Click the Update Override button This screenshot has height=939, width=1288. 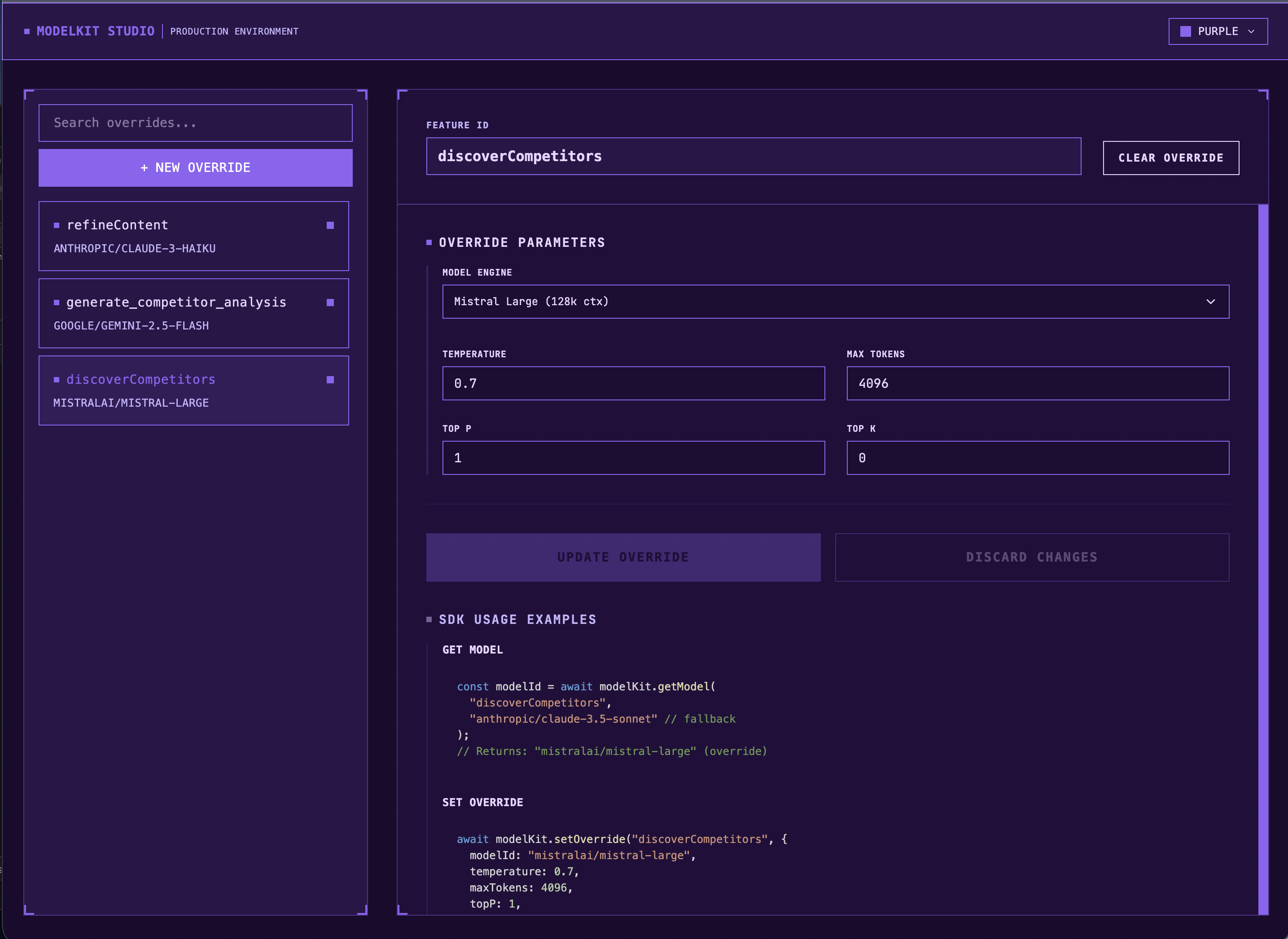[623, 557]
